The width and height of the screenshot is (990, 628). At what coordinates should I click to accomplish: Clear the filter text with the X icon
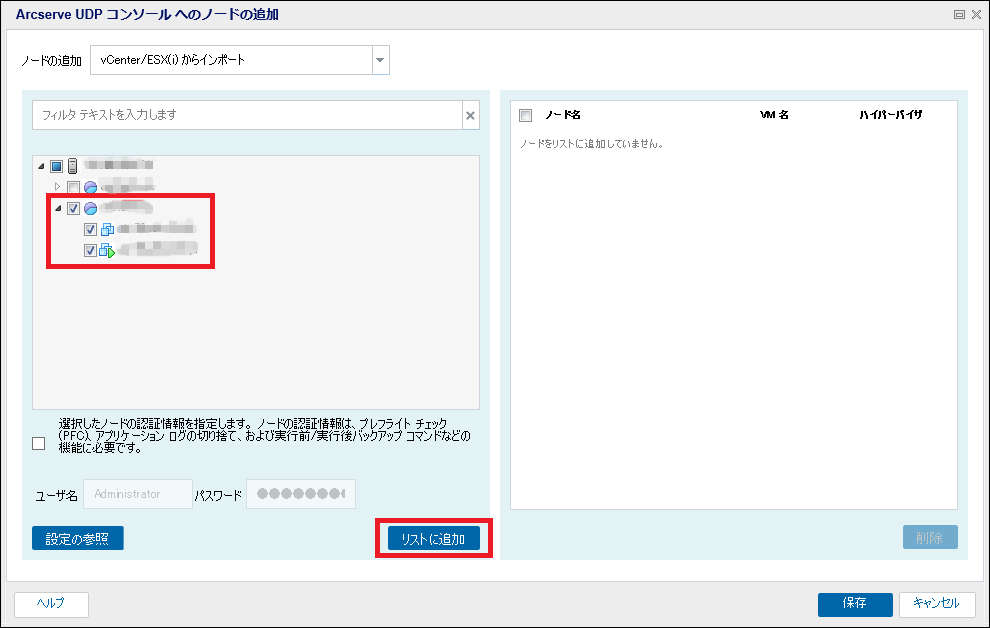point(470,116)
